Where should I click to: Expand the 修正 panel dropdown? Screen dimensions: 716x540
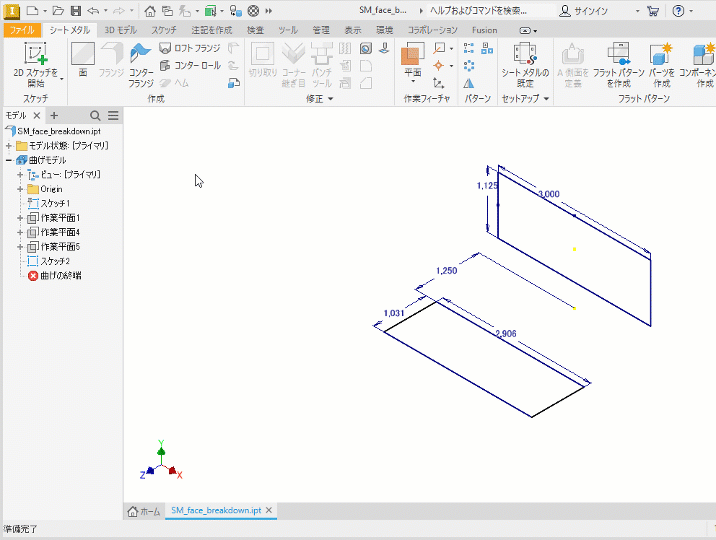coord(331,99)
